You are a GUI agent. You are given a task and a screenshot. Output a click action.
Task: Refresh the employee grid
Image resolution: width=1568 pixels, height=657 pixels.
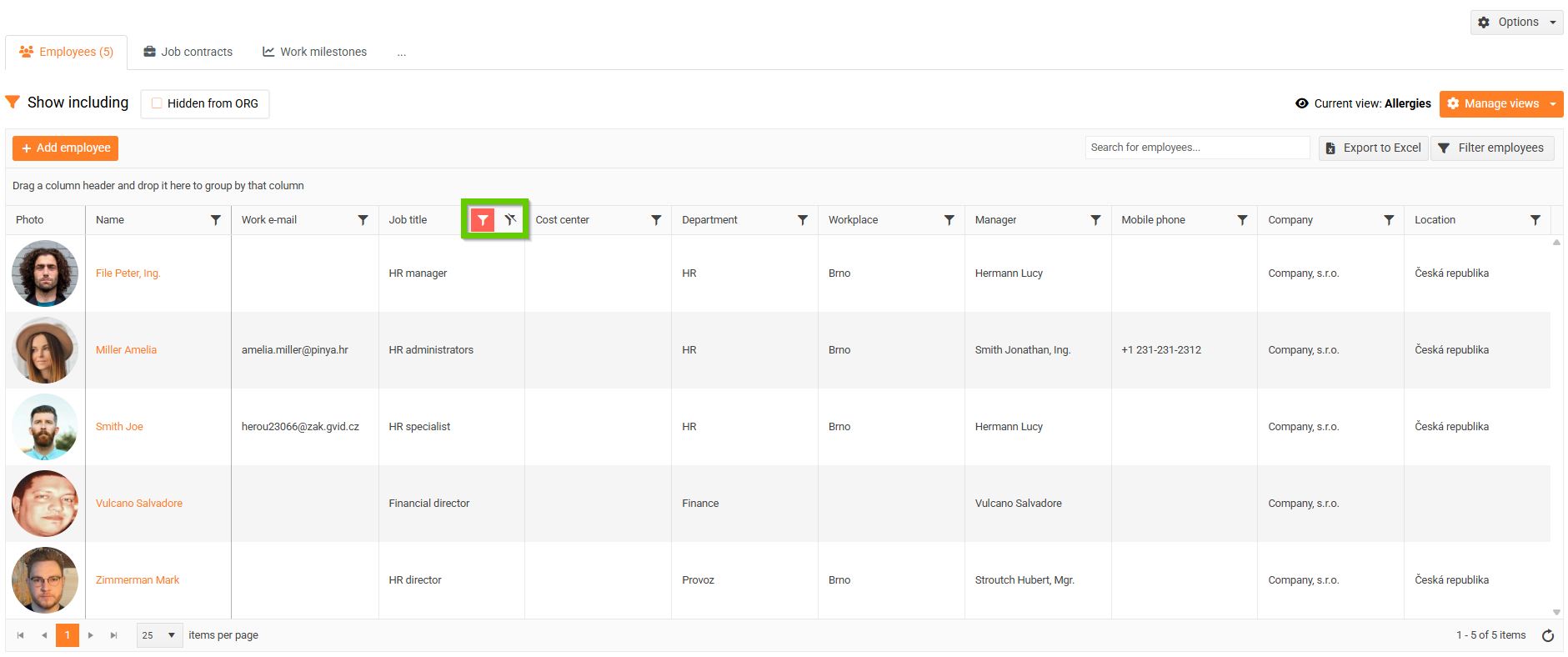coord(1548,635)
